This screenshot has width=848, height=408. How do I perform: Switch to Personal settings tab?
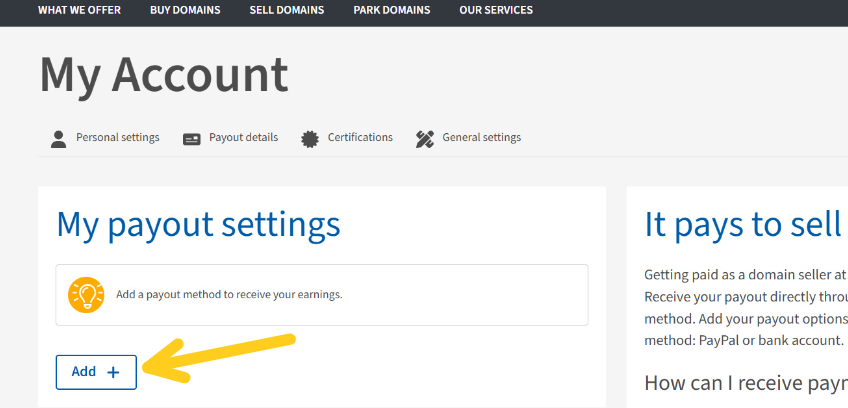(105, 139)
